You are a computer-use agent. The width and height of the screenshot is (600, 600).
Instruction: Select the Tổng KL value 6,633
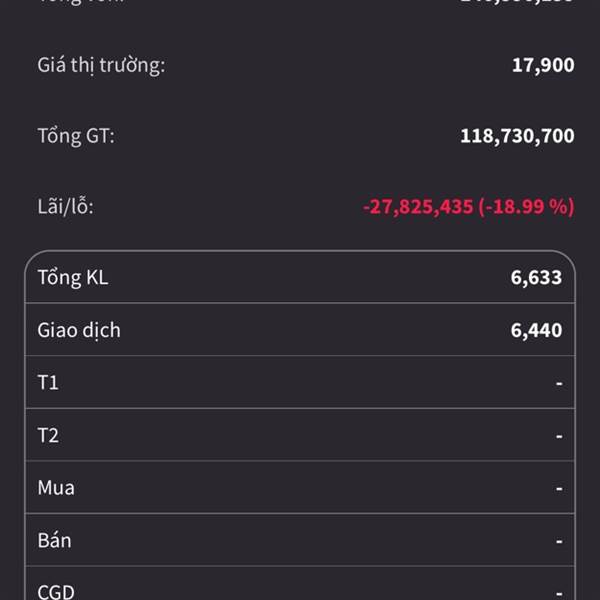pos(536,277)
